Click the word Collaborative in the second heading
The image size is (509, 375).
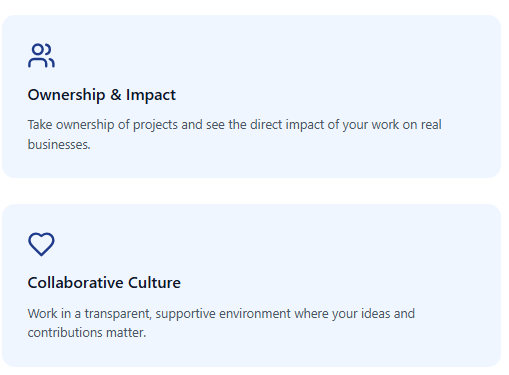[76, 283]
